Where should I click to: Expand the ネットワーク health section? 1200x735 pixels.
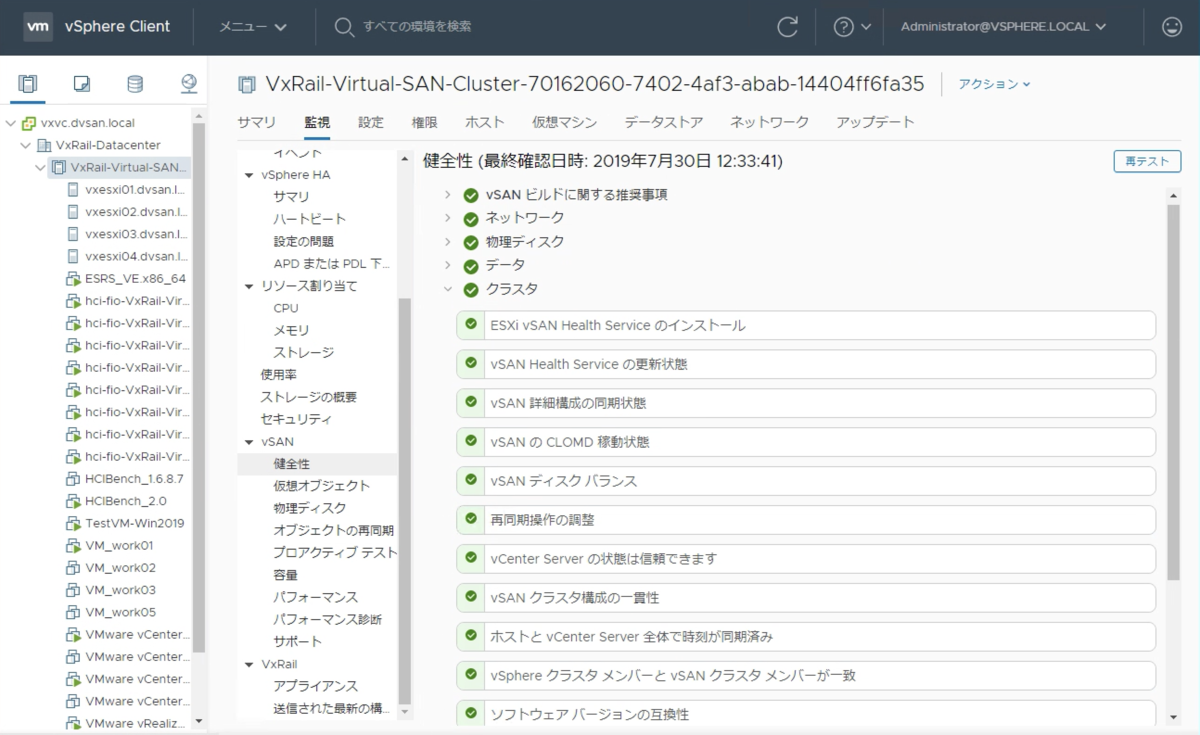pyautogui.click(x=448, y=218)
